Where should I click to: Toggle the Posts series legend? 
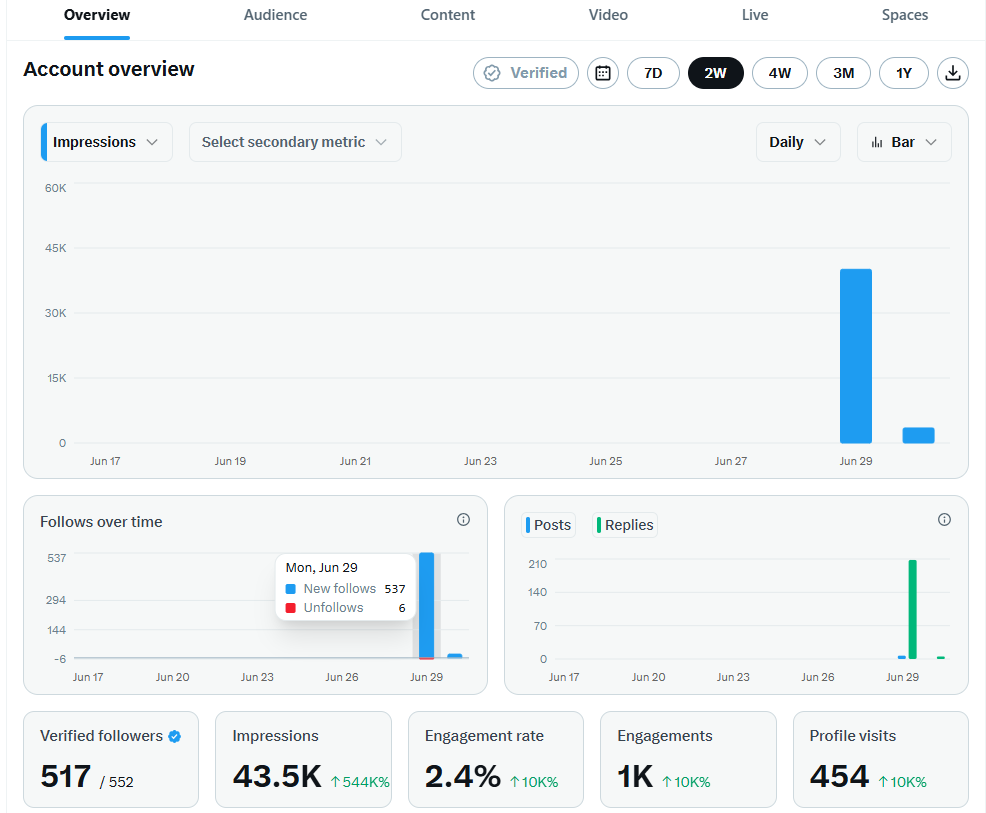coord(549,525)
